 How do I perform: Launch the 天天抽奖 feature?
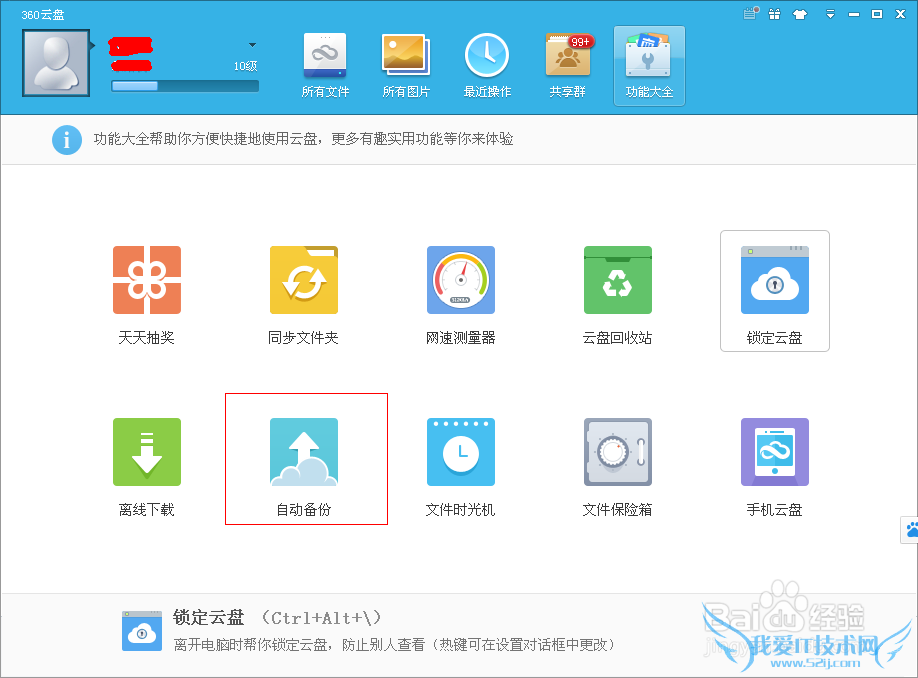pyautogui.click(x=147, y=295)
